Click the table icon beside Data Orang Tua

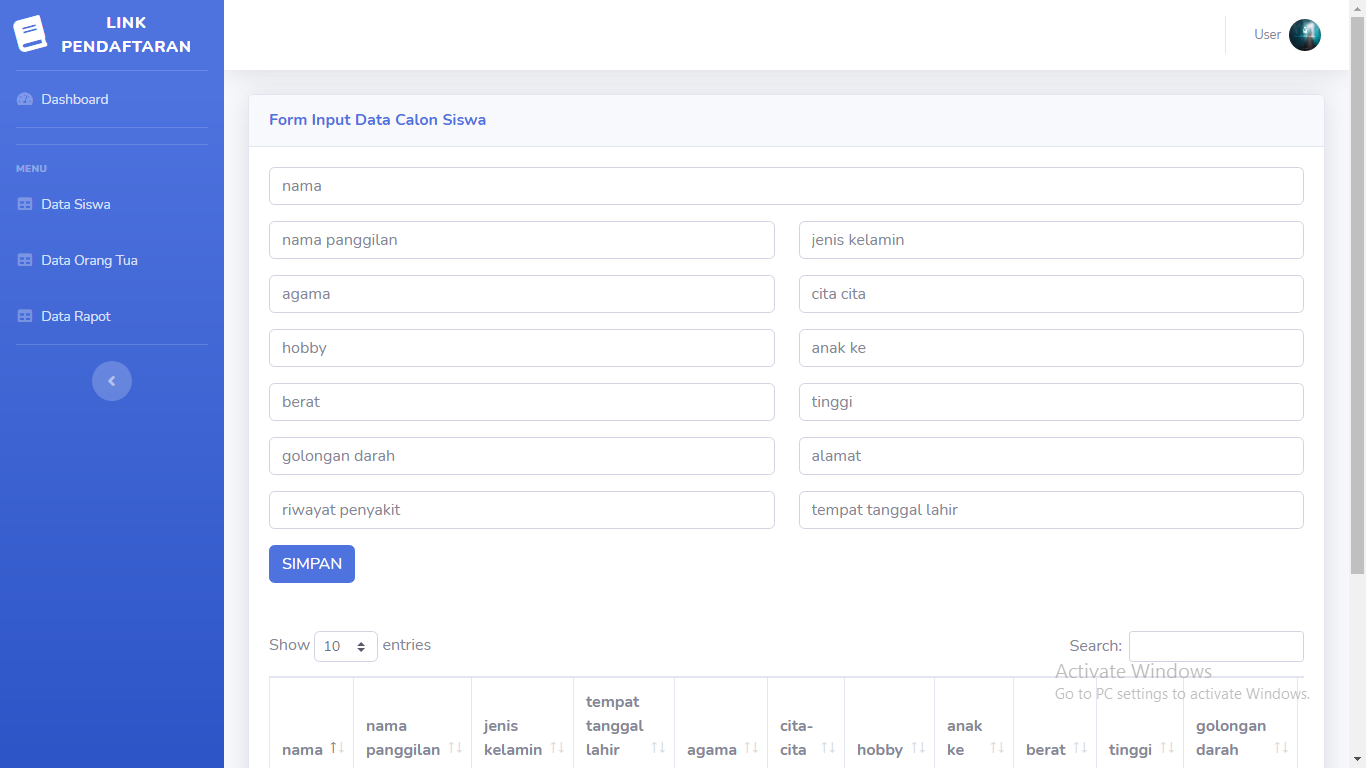click(x=25, y=260)
